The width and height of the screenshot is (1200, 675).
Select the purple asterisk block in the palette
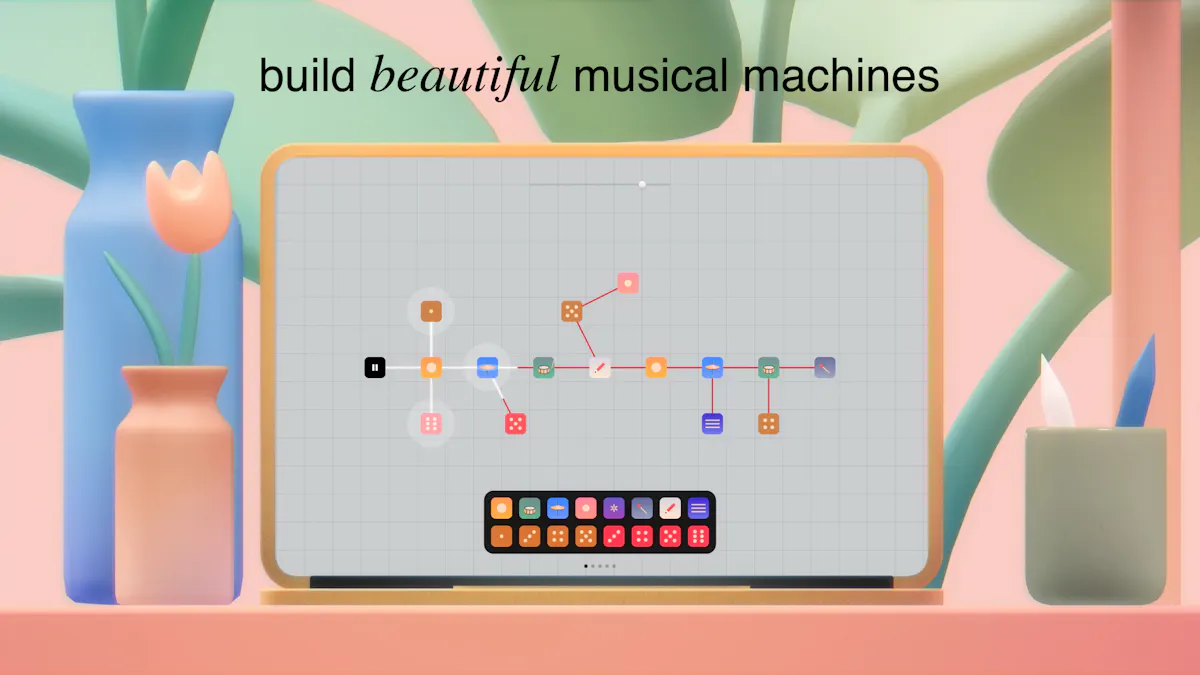coord(614,509)
